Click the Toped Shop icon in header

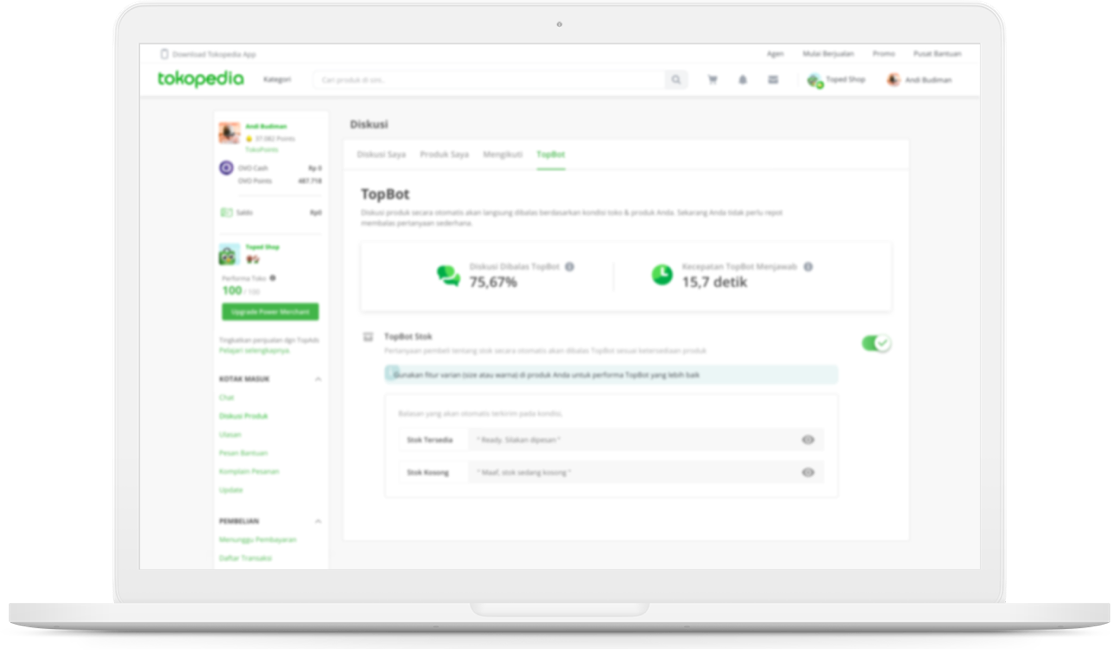point(815,80)
